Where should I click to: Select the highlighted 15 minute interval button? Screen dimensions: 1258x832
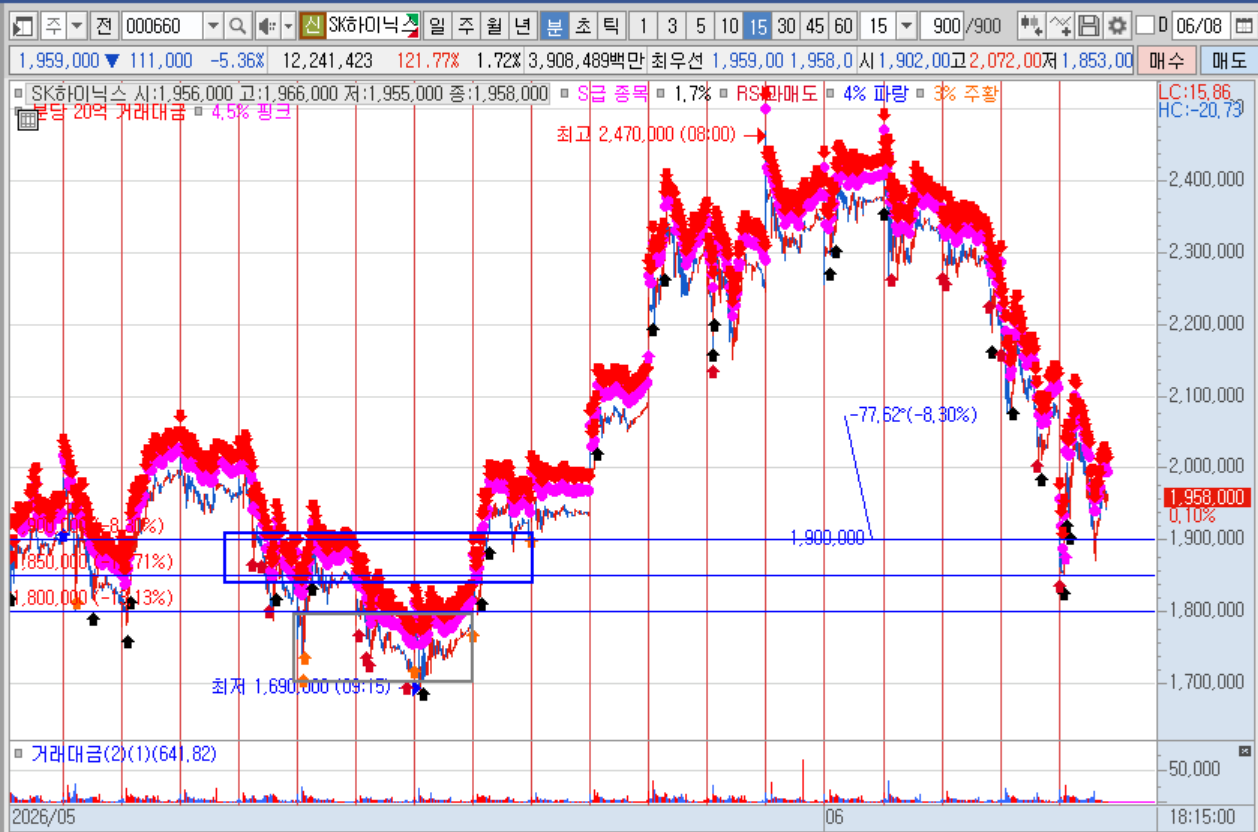(x=758, y=25)
